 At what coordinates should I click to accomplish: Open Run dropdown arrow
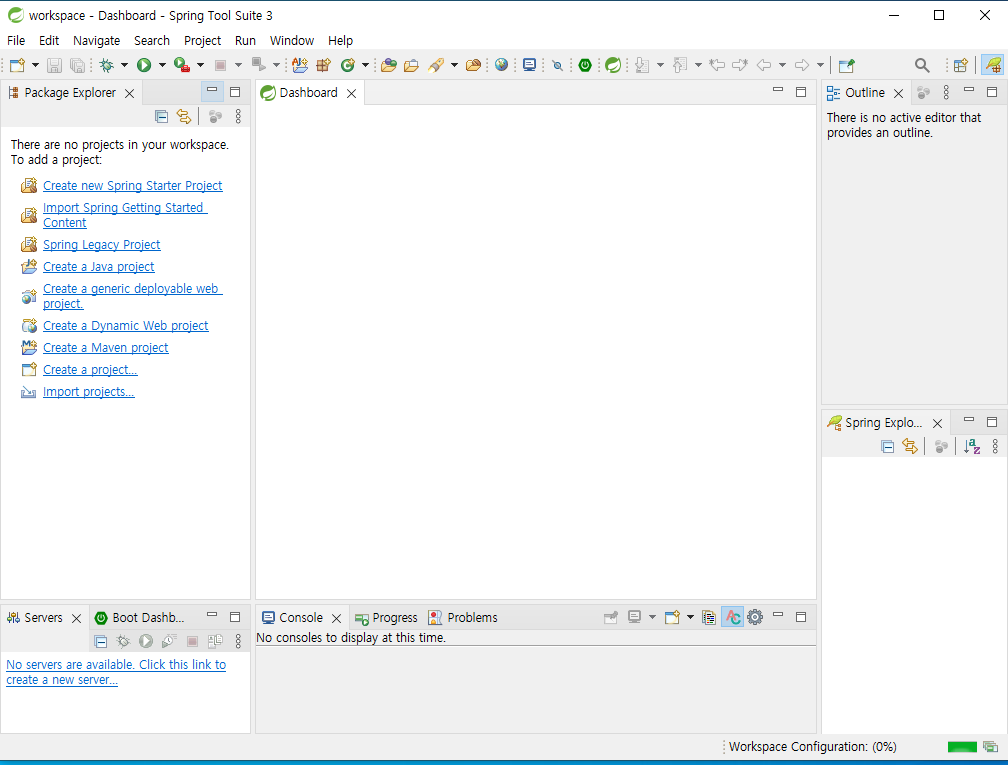point(162,65)
